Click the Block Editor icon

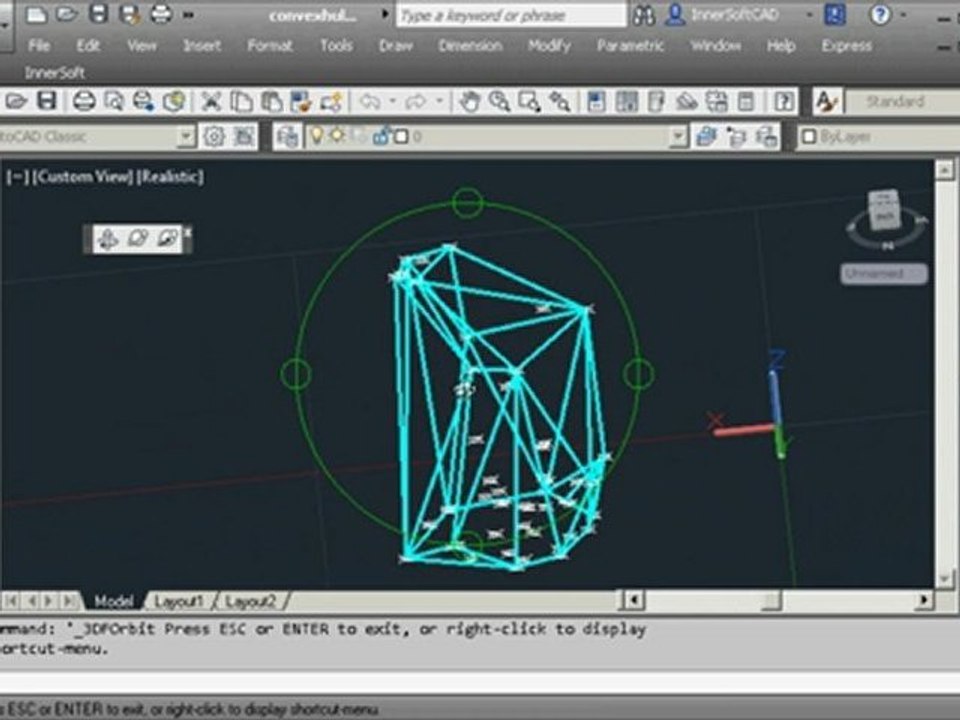click(331, 101)
